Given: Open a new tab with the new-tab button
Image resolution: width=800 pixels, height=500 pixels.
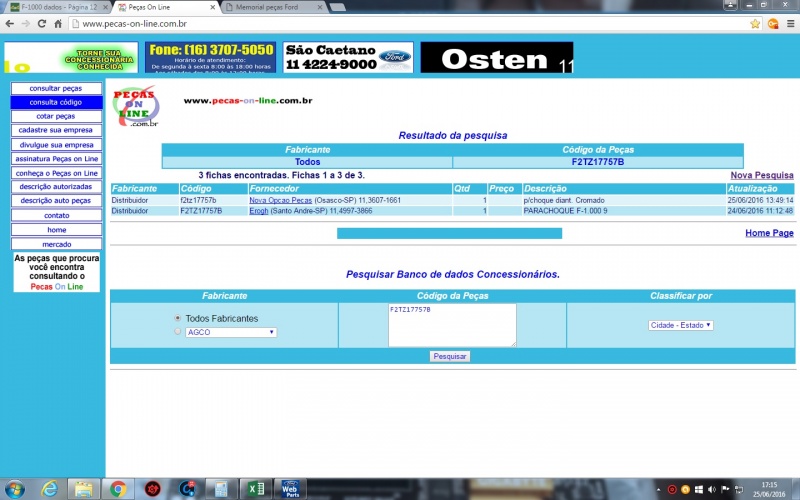Looking at the screenshot, I should coord(338,7).
